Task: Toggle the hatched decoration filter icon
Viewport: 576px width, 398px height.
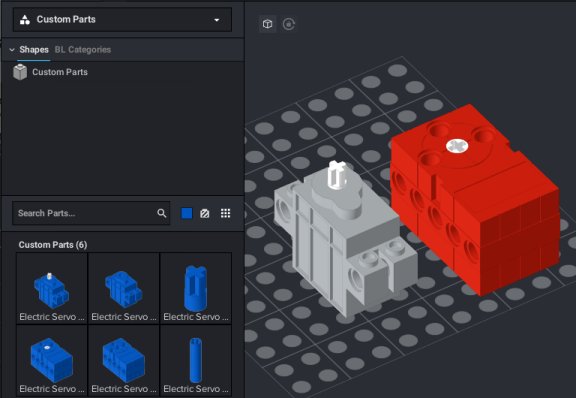Action: (205, 213)
